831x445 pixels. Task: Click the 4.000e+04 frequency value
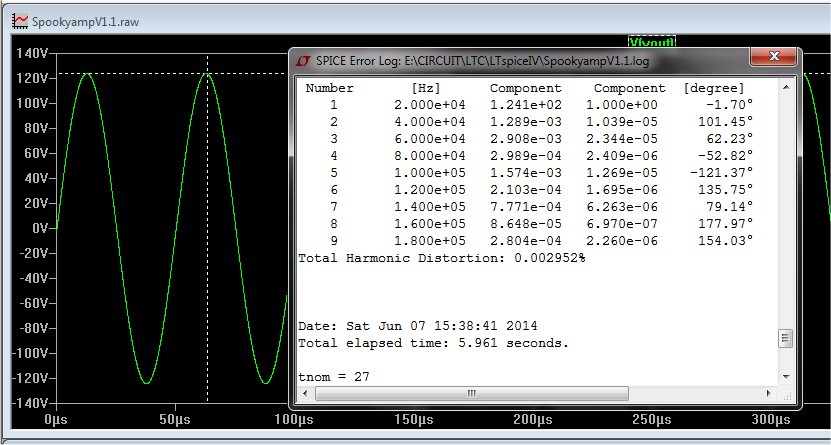point(430,122)
